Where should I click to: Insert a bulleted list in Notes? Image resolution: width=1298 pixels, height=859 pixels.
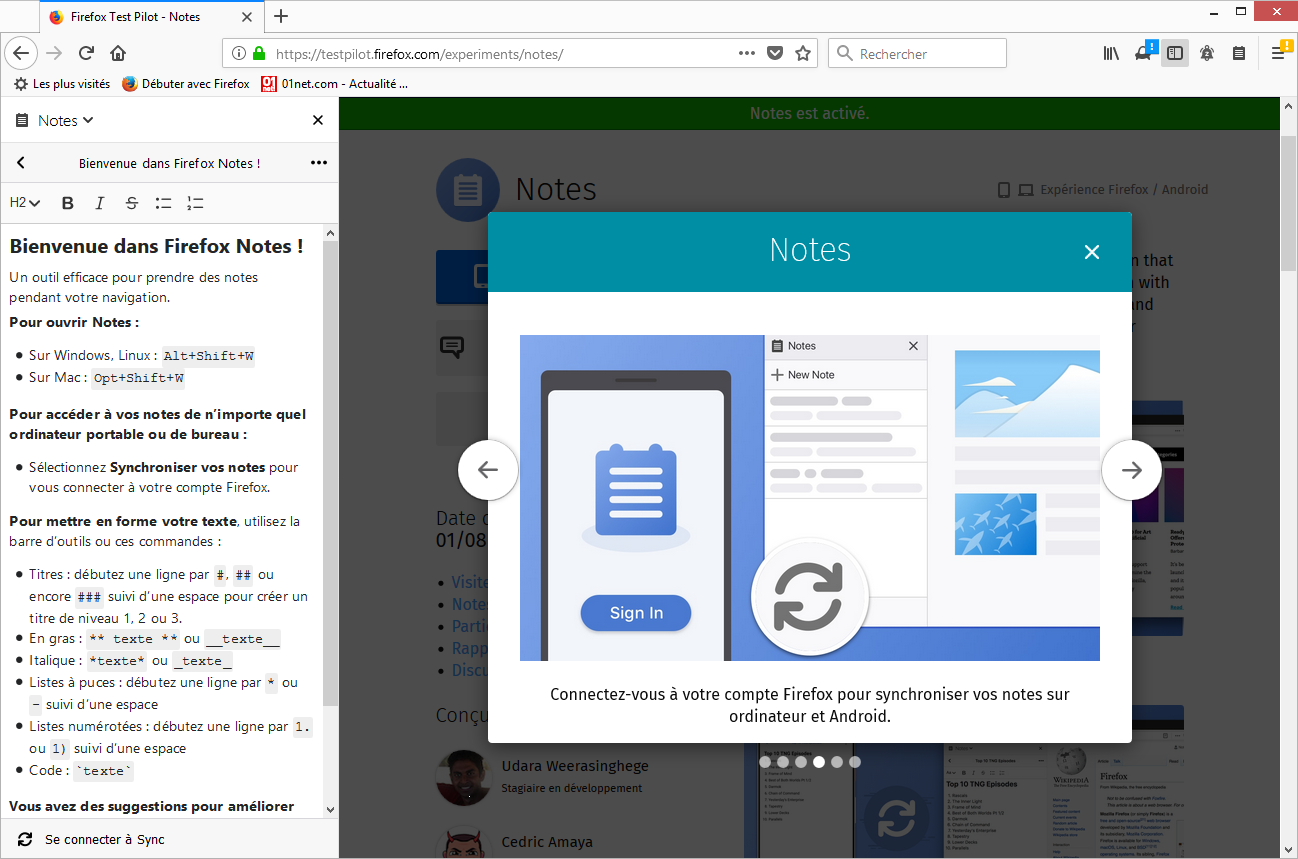tap(164, 203)
